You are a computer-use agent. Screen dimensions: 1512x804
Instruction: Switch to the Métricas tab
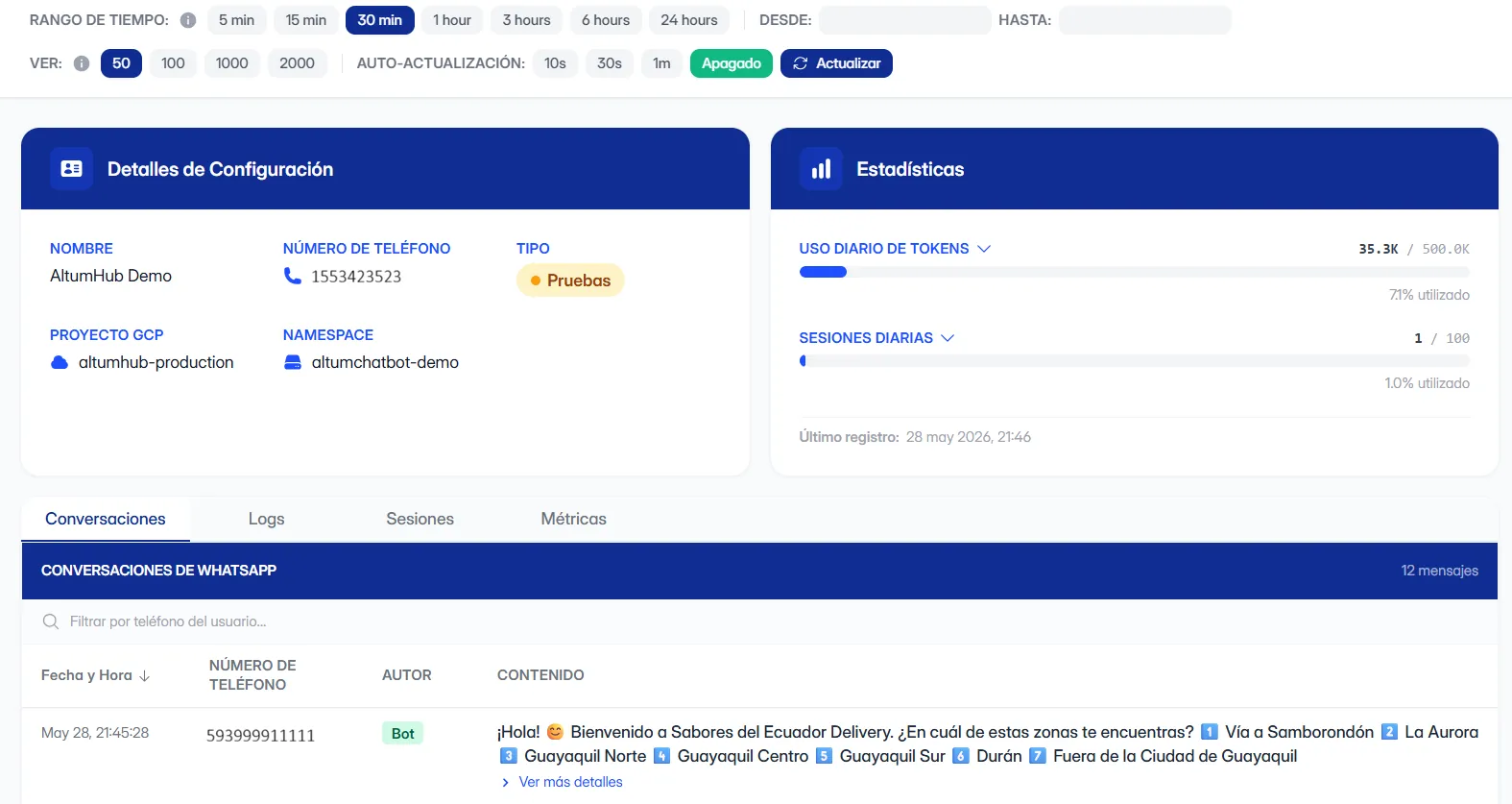574,519
